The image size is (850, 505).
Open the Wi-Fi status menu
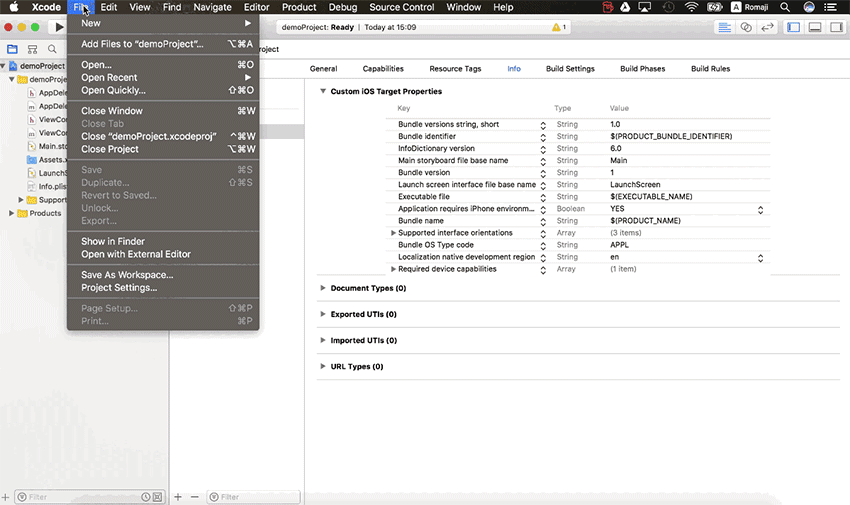pyautogui.click(x=691, y=7)
